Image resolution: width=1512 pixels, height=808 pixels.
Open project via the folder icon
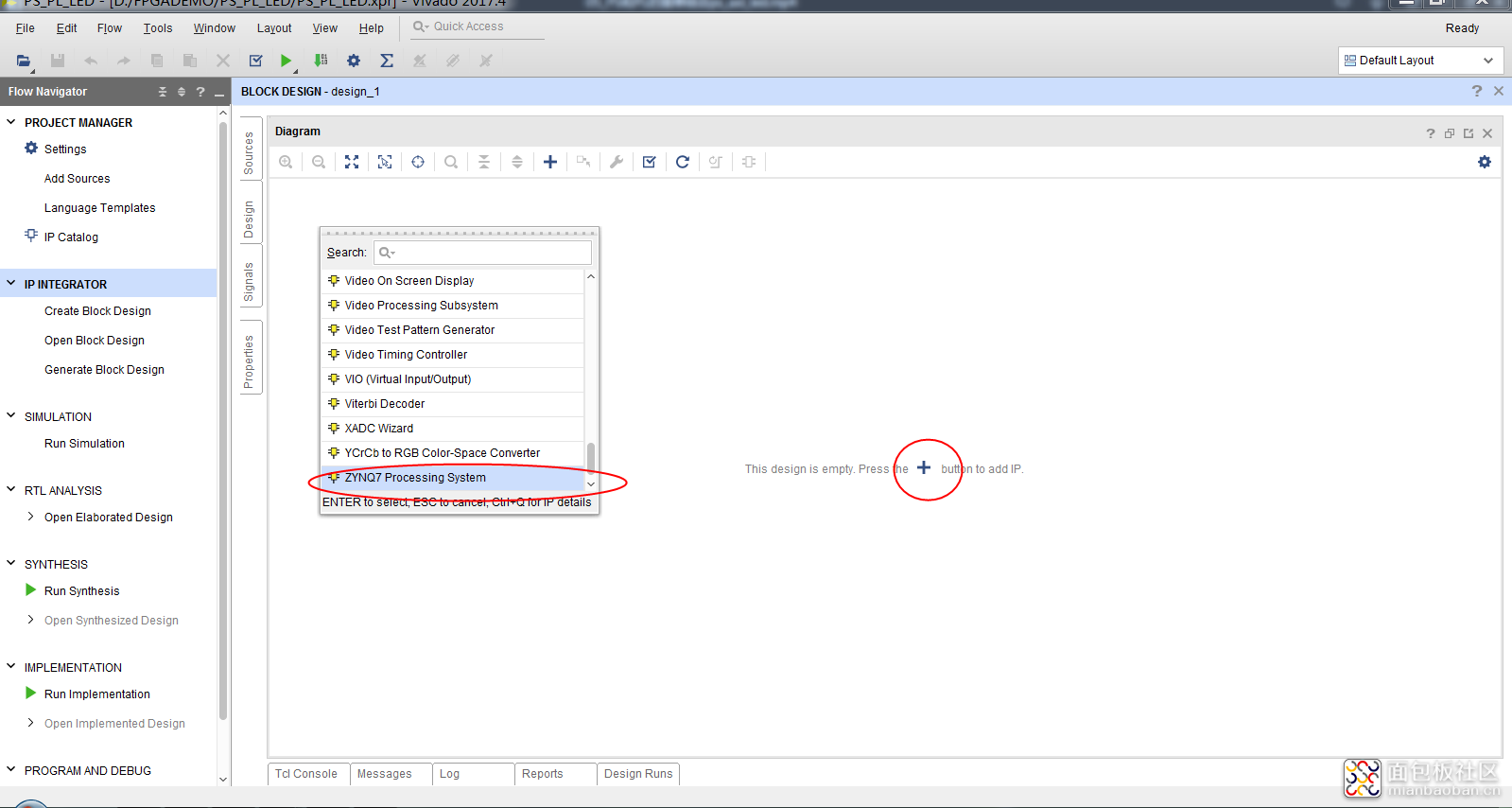pyautogui.click(x=24, y=61)
